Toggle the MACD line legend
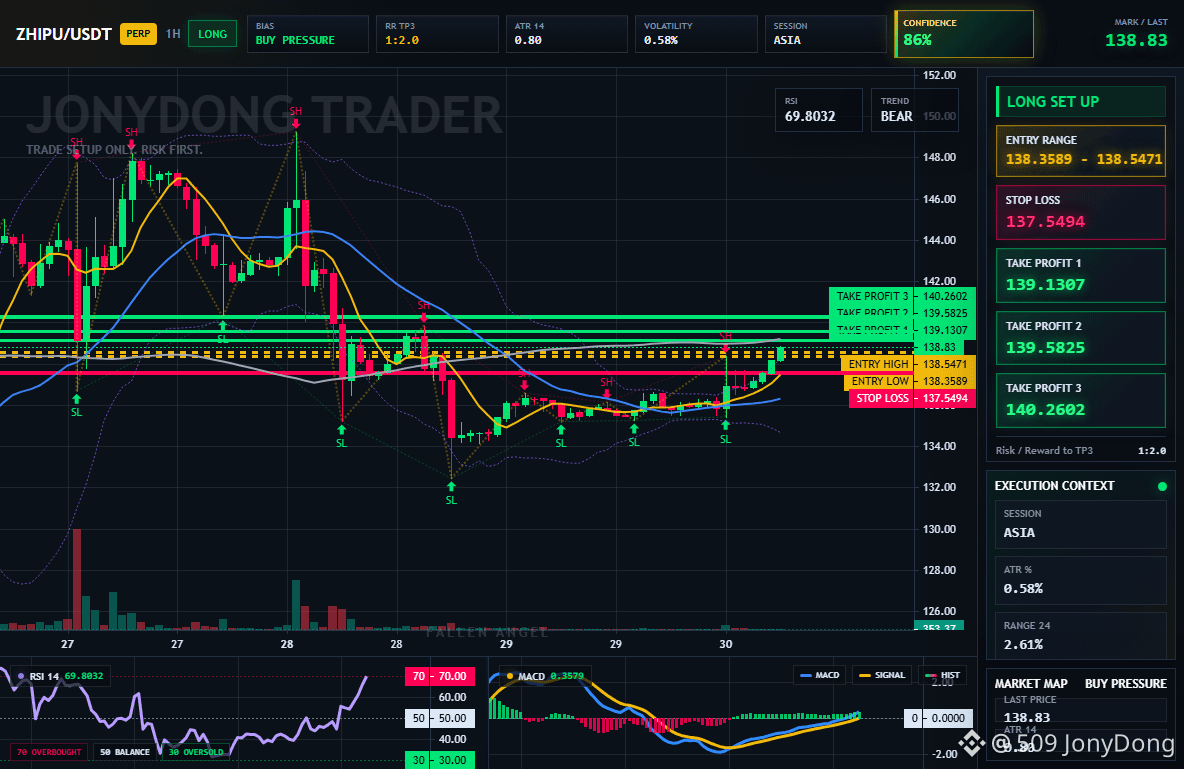Screen dimensions: 1184x769 tap(820, 675)
